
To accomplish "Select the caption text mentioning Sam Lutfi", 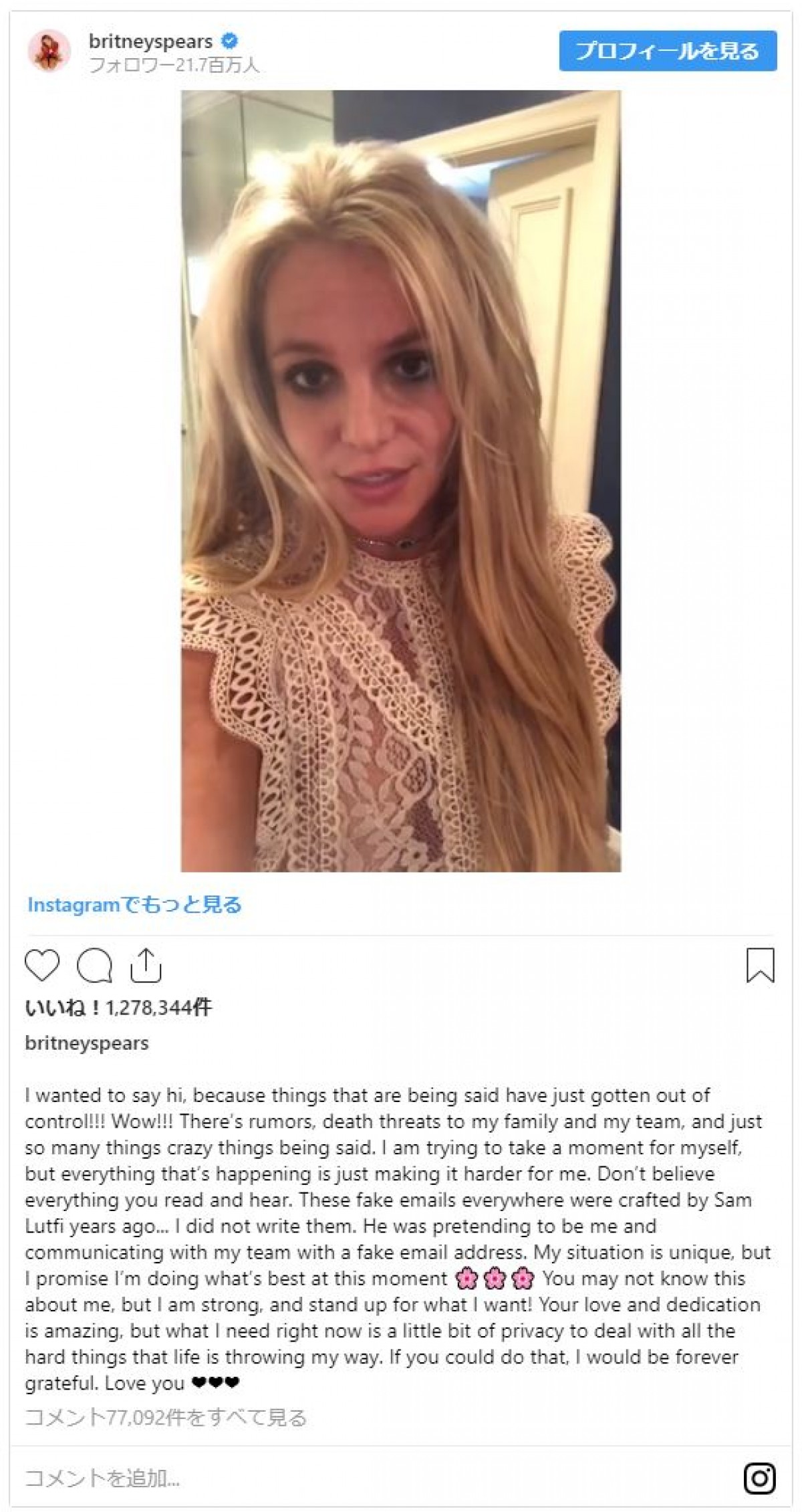I will [x=388, y=1213].
